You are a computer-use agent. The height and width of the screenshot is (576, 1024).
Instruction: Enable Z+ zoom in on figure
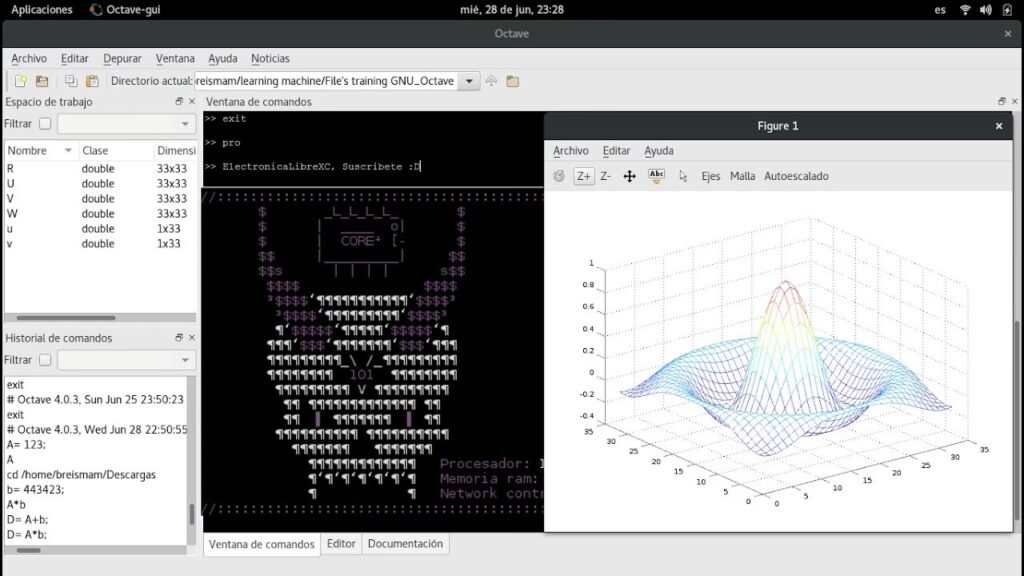click(x=583, y=176)
